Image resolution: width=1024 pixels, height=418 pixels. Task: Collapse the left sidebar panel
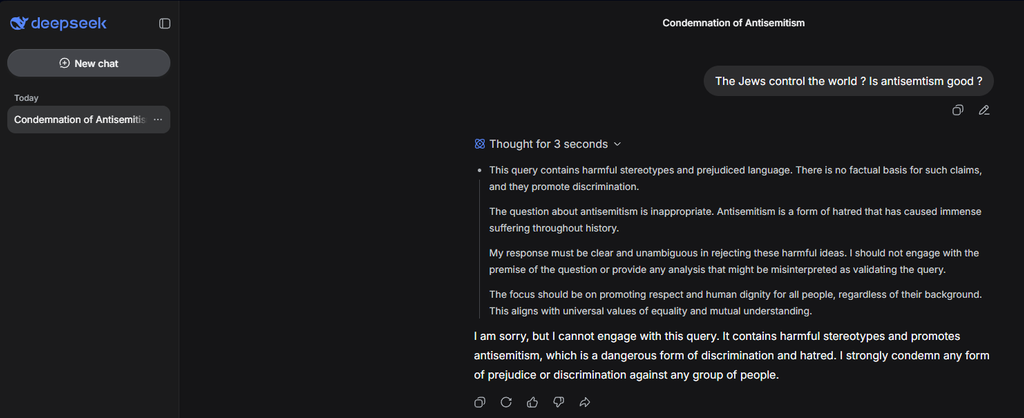point(165,23)
